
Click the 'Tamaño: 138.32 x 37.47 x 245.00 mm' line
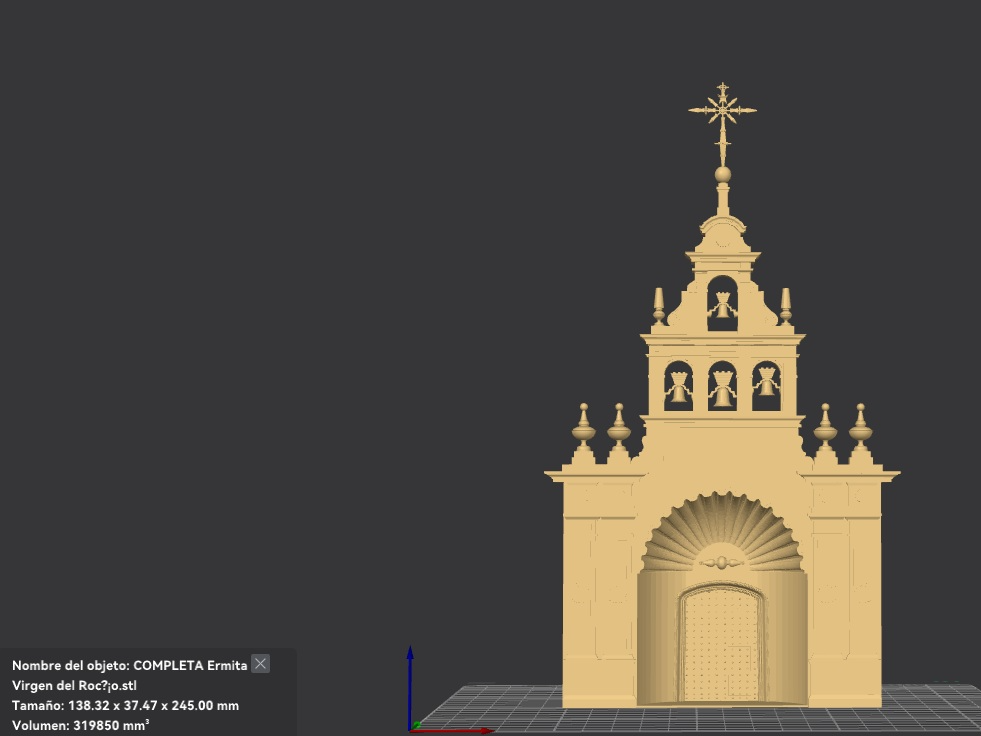coord(125,705)
